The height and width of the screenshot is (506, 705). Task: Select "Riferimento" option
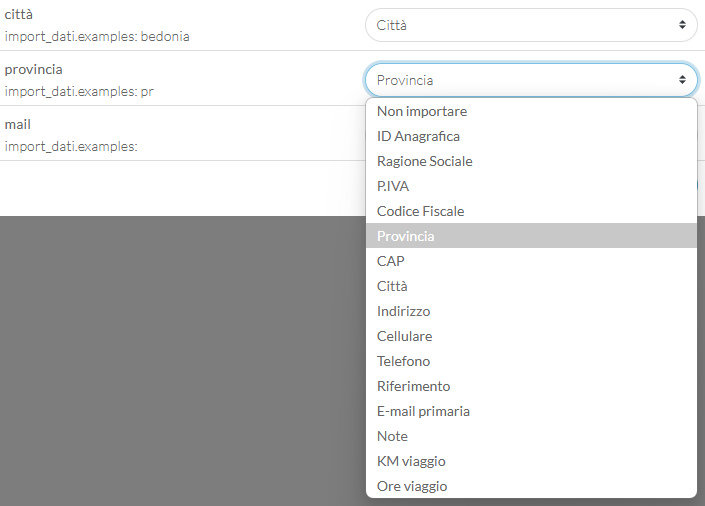(531, 386)
